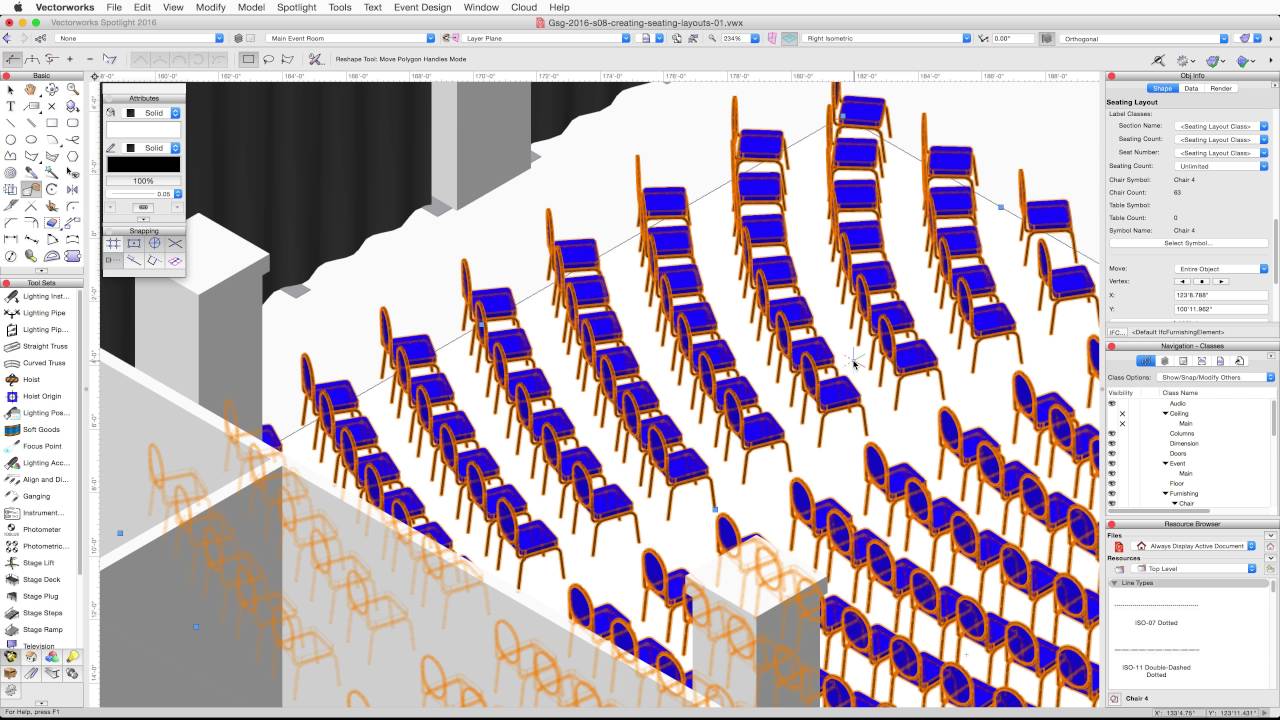
Task: Open the Section Name label class dropdown
Action: pyautogui.click(x=1222, y=126)
